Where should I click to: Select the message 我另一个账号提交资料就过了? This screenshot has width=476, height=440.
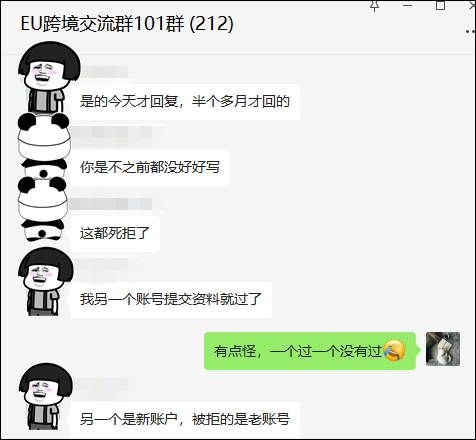pos(171,300)
